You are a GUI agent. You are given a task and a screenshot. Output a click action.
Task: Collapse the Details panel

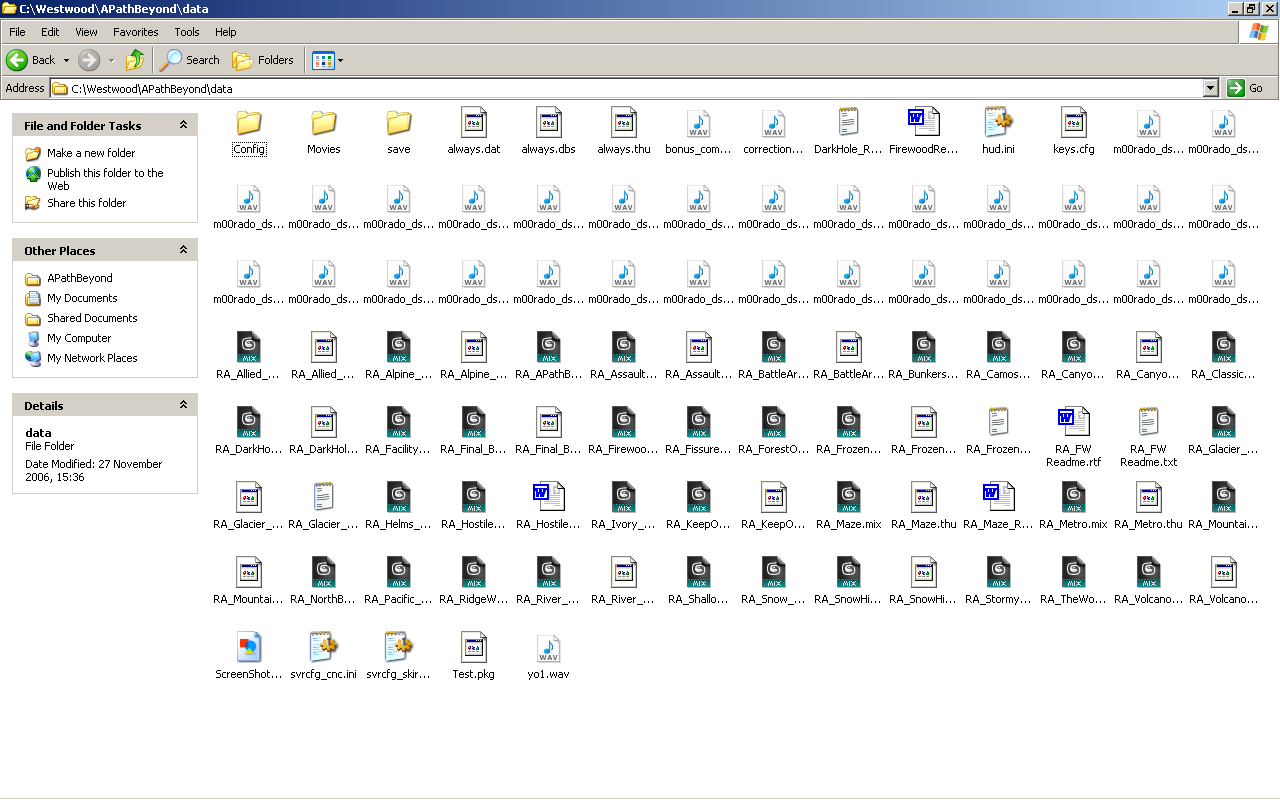point(183,405)
